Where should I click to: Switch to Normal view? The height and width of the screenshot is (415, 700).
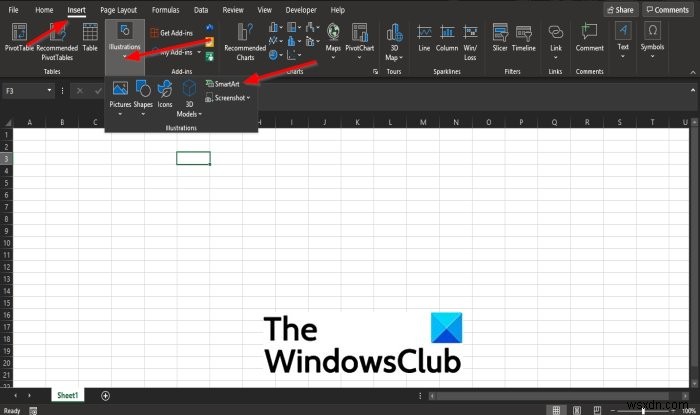[x=556, y=410]
